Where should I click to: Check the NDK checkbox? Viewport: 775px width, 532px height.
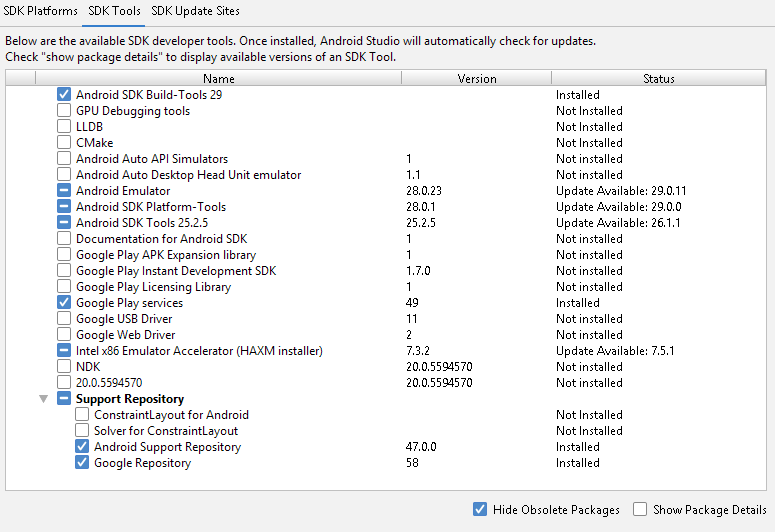click(x=64, y=366)
